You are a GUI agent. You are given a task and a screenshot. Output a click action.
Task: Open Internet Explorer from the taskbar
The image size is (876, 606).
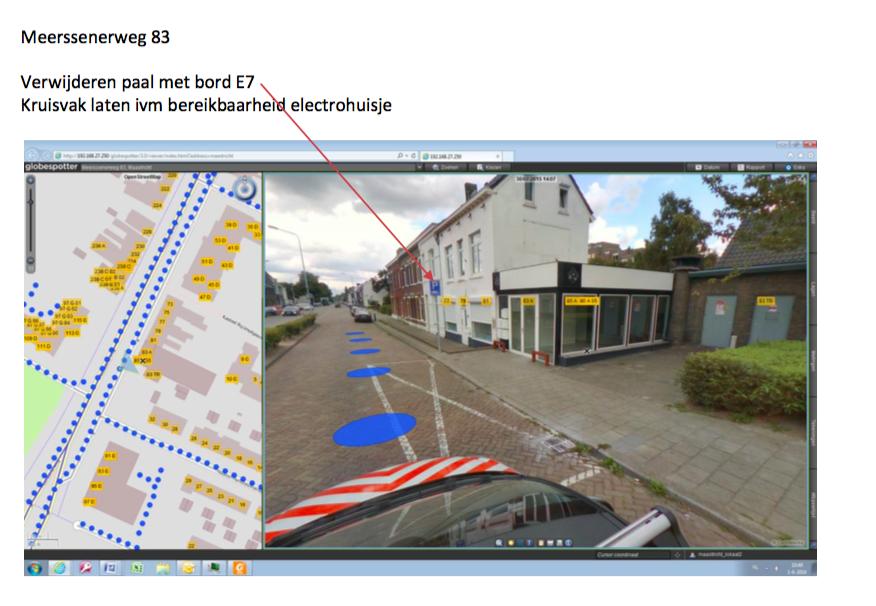pyautogui.click(x=60, y=567)
